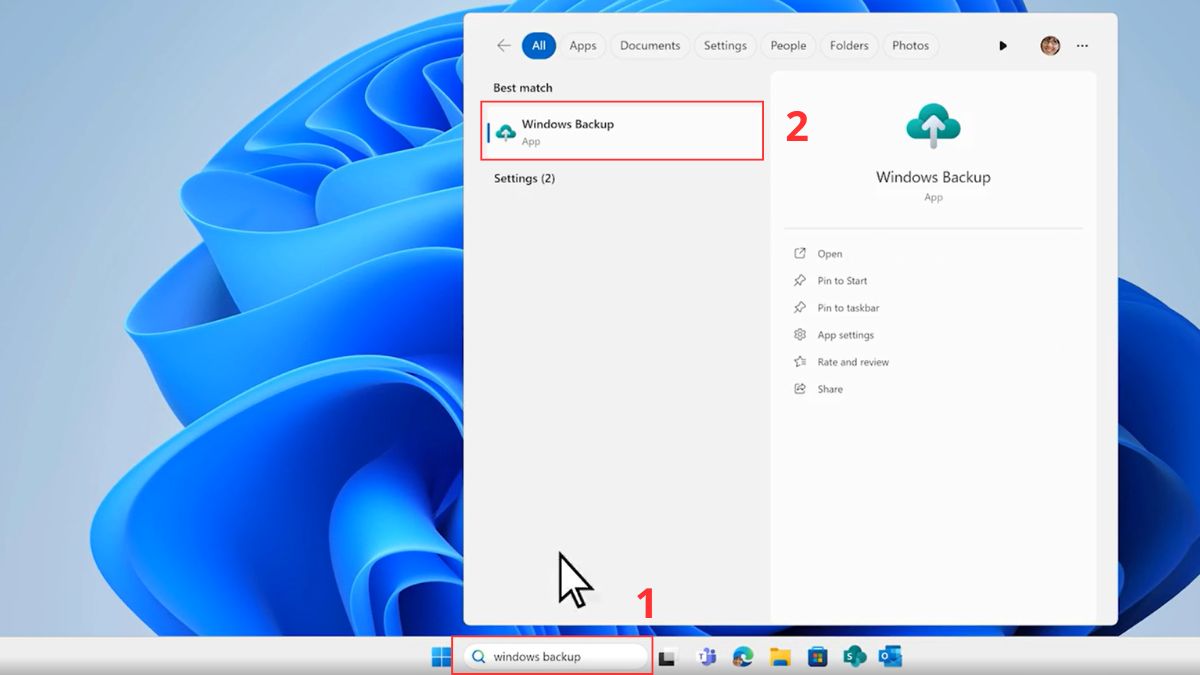Launch Outlook from the taskbar
The image size is (1200, 675).
tap(890, 657)
